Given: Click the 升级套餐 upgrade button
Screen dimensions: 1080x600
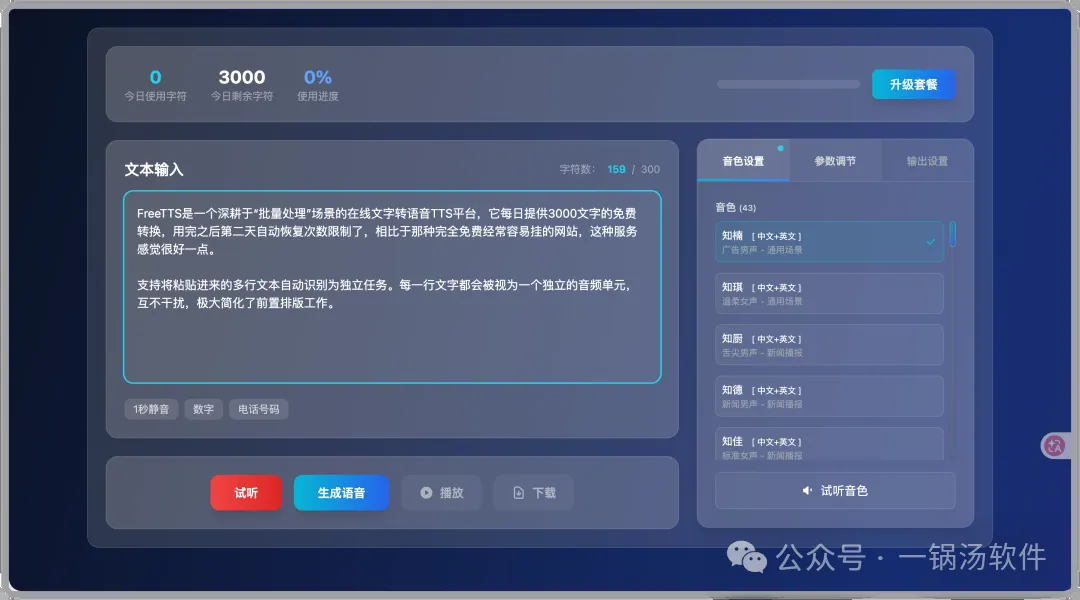Looking at the screenshot, I should coord(913,84).
